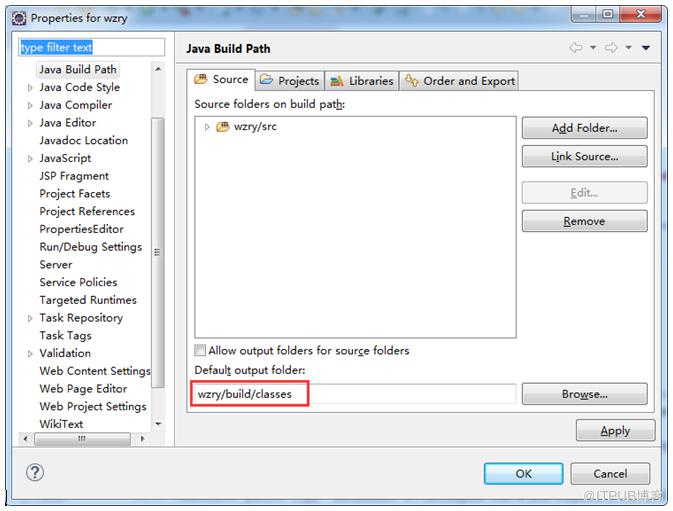Click the vertical scrollbar of category tree

point(158,252)
